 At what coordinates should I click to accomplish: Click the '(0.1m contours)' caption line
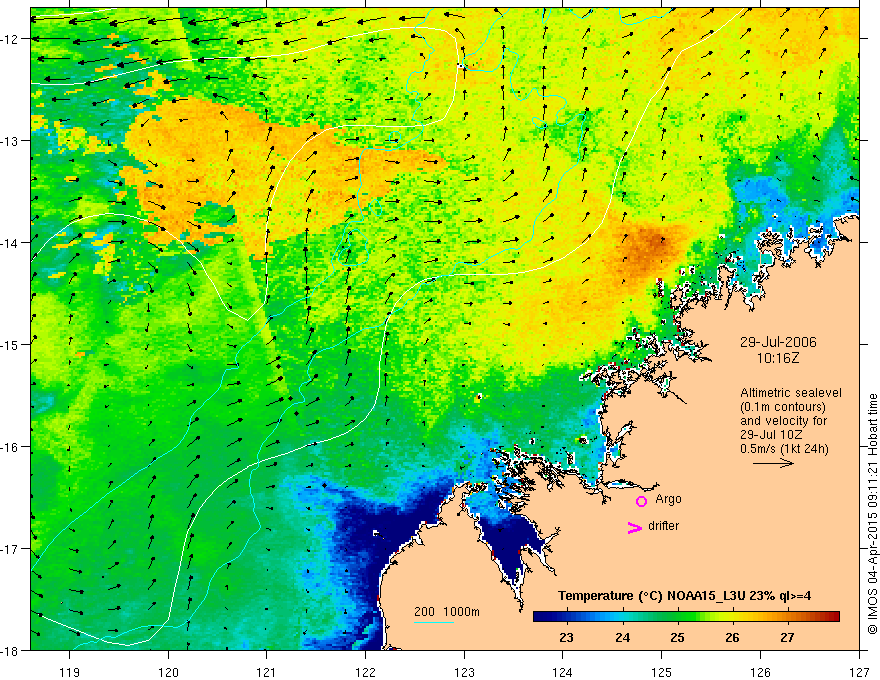click(x=783, y=407)
